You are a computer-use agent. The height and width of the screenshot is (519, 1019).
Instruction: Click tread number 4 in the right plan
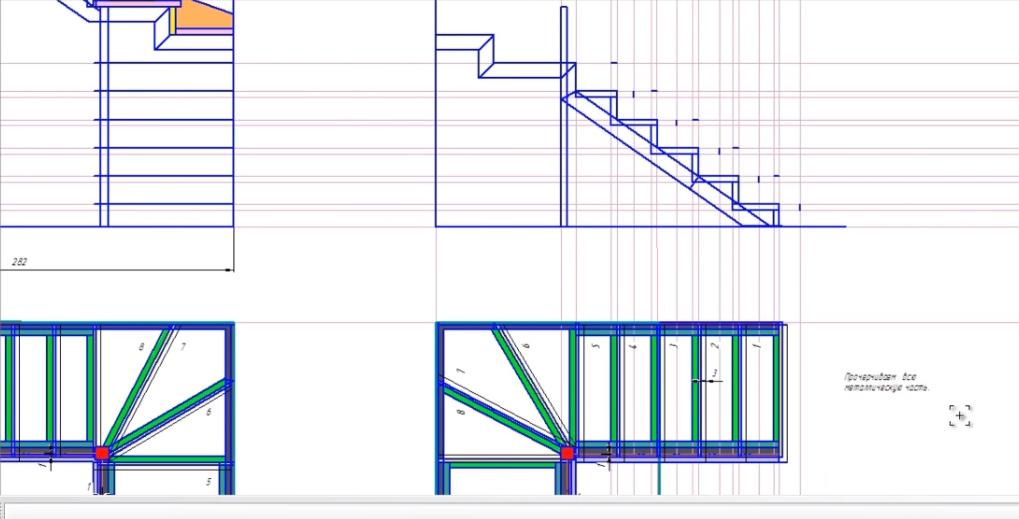pos(634,345)
